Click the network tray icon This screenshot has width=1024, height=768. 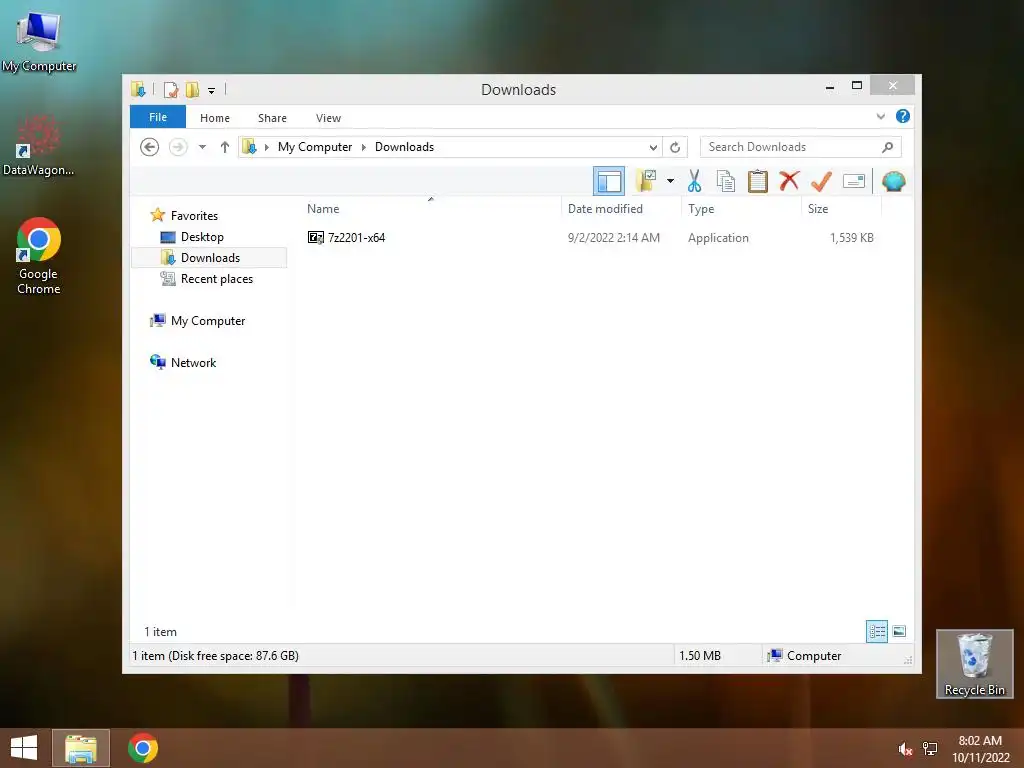(x=930, y=749)
